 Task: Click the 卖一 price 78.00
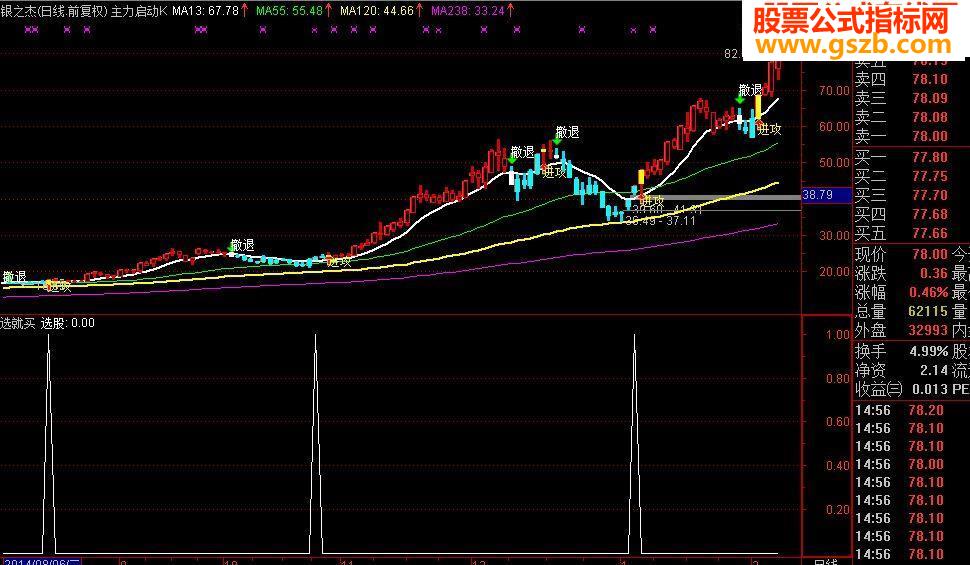(x=930, y=136)
